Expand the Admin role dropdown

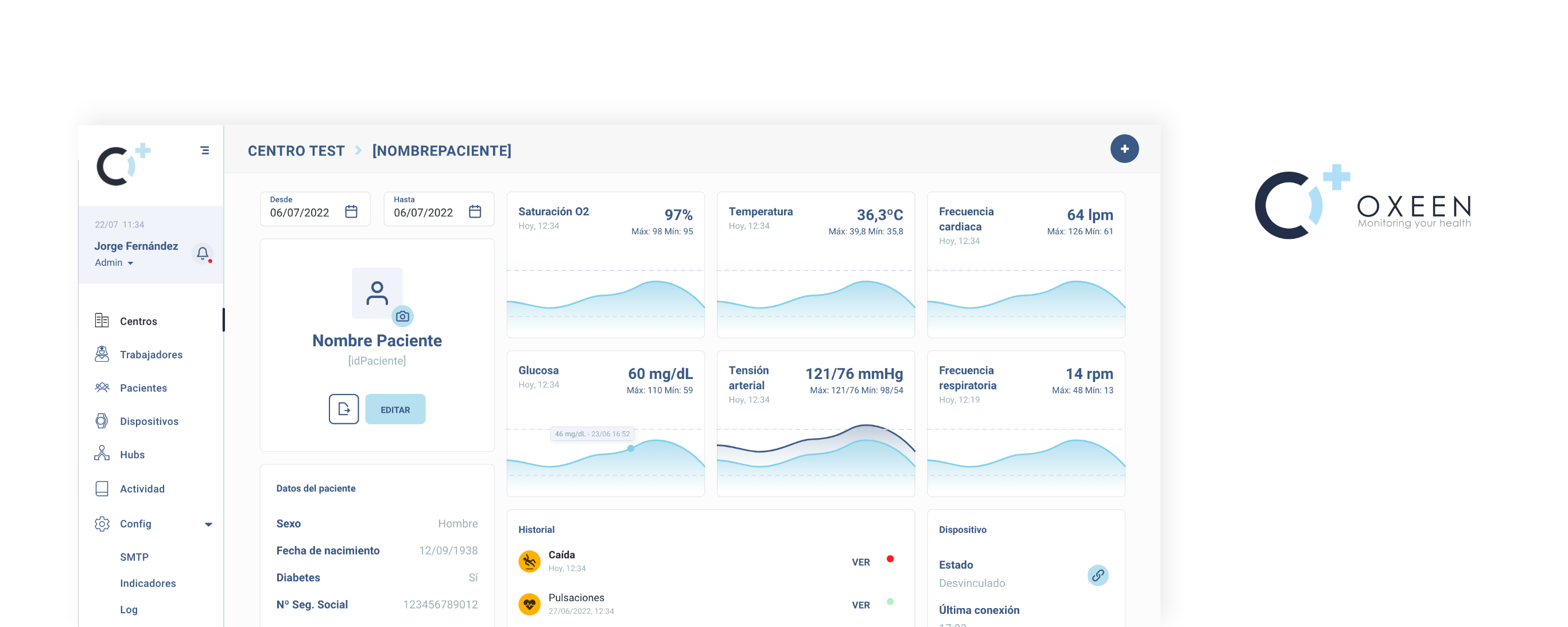click(114, 262)
